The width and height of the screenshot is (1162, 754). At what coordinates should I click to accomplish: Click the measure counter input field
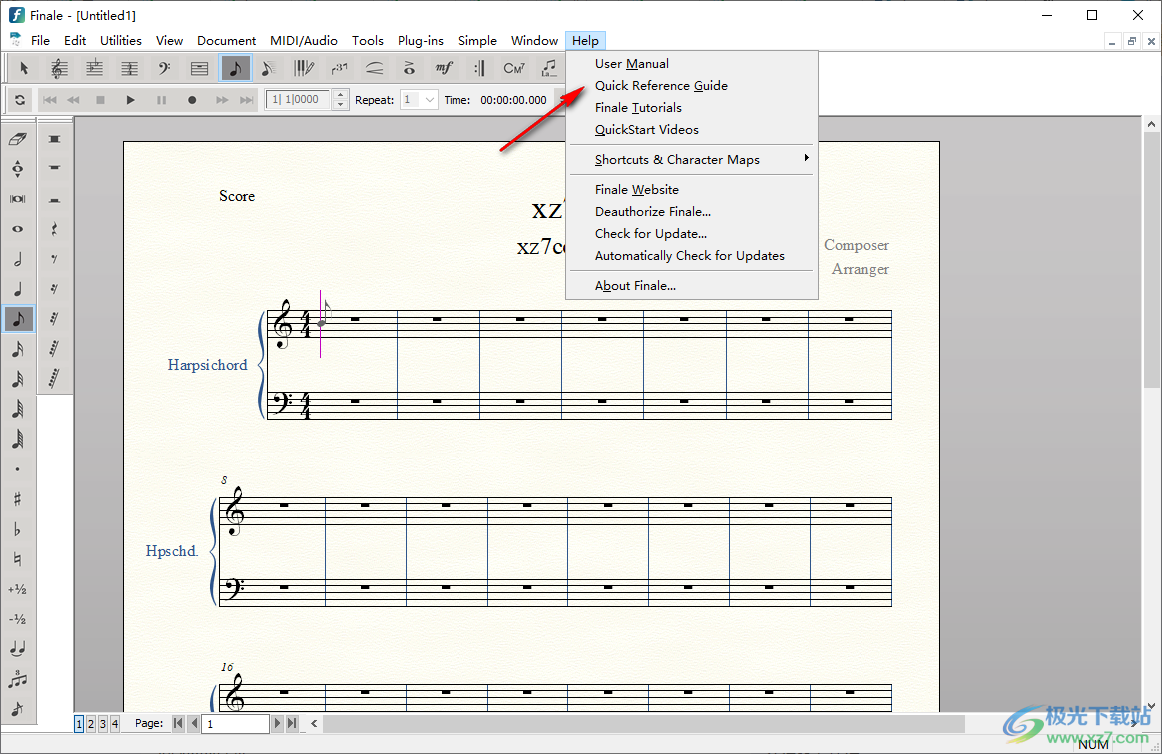point(298,100)
